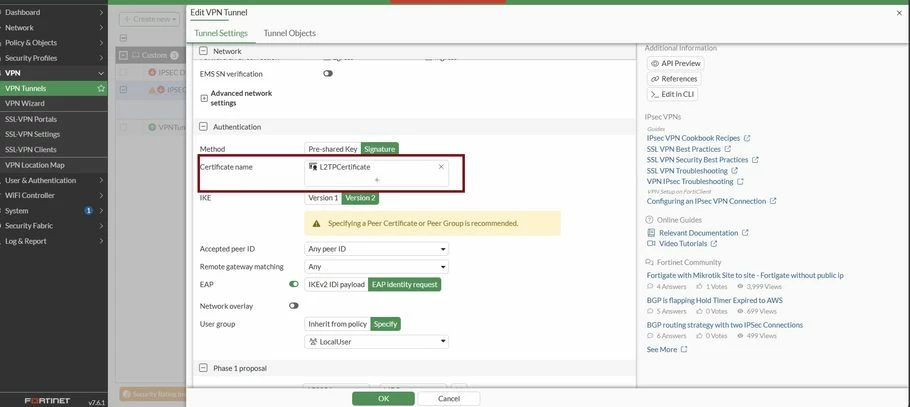Open API Preview
The image size is (910, 407).
676,63
